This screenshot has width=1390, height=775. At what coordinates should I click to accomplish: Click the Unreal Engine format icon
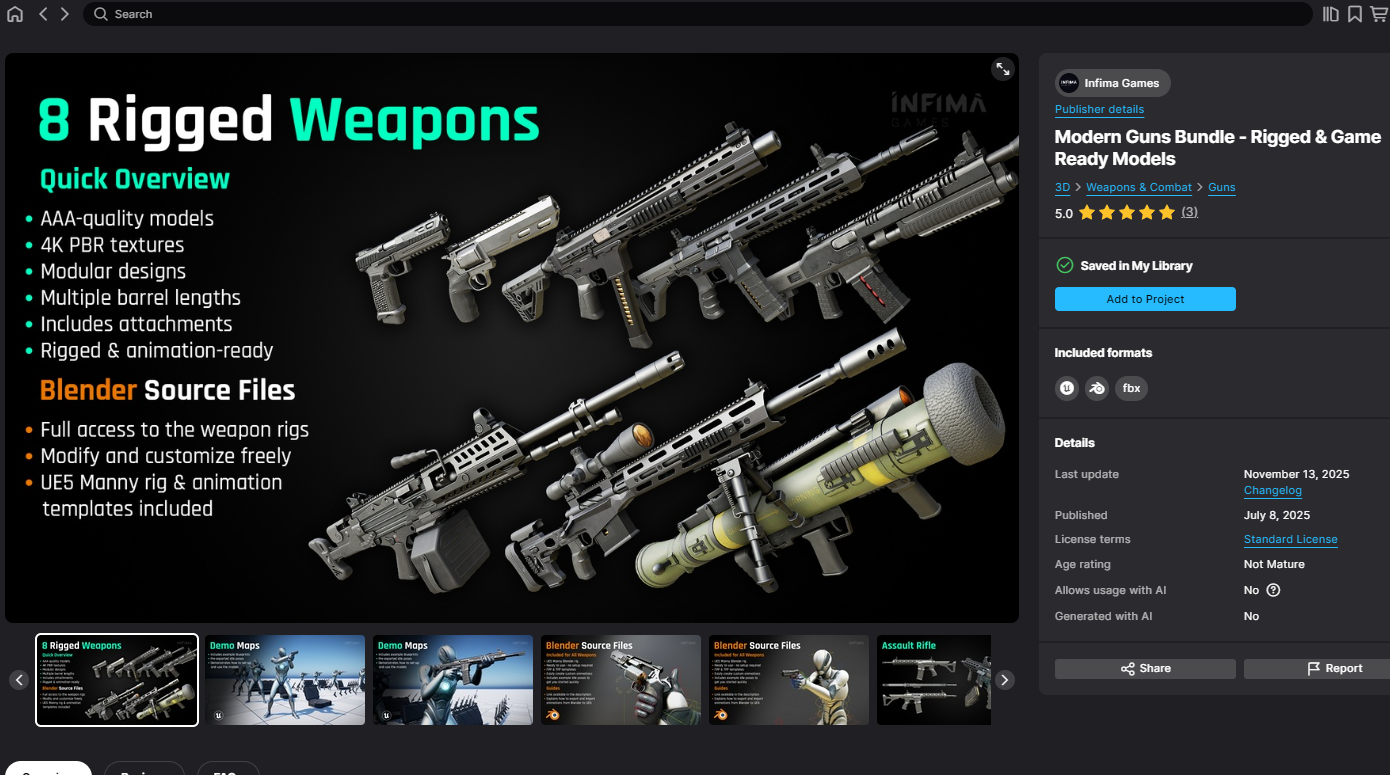1067,388
